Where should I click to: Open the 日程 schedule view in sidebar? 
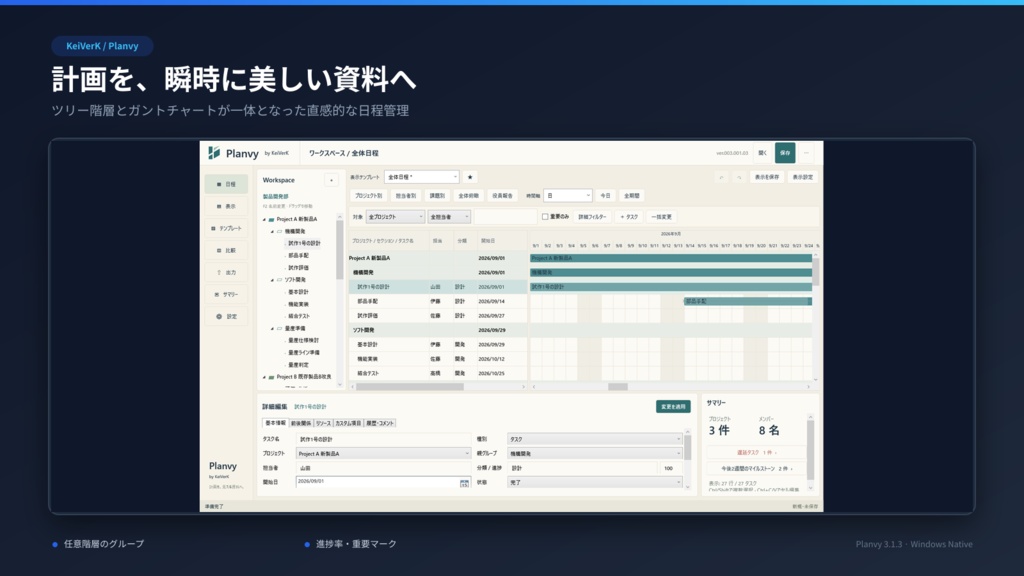[x=226, y=184]
